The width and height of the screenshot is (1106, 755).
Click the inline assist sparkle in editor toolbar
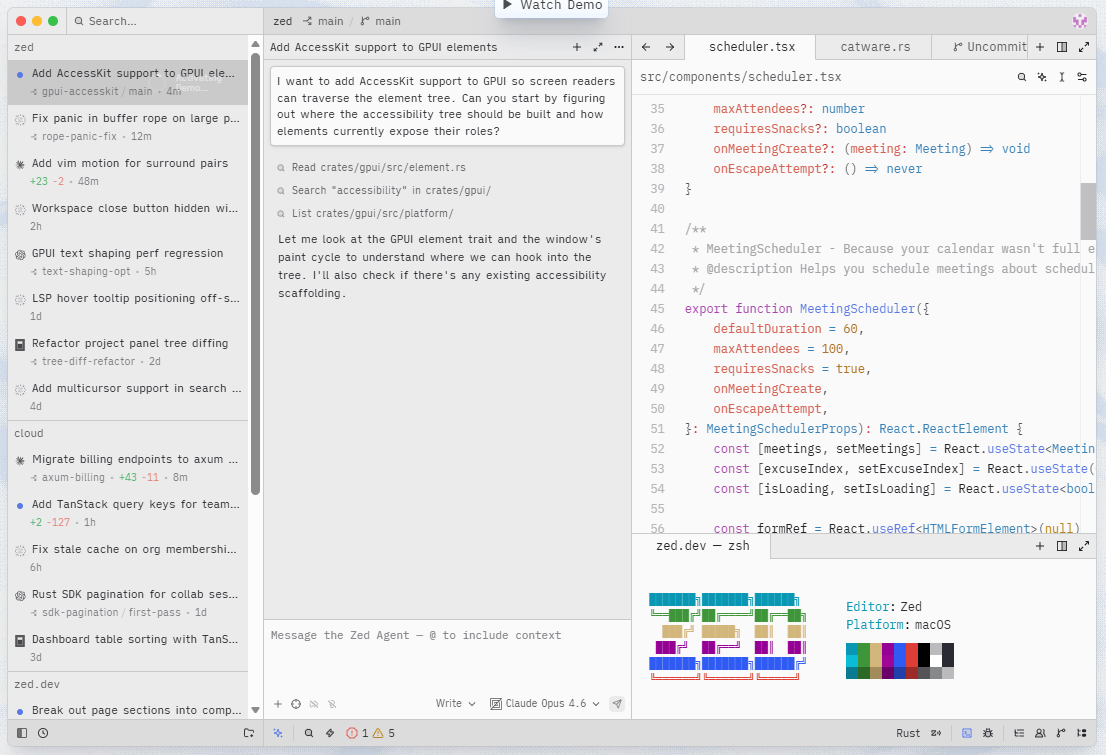point(1042,77)
